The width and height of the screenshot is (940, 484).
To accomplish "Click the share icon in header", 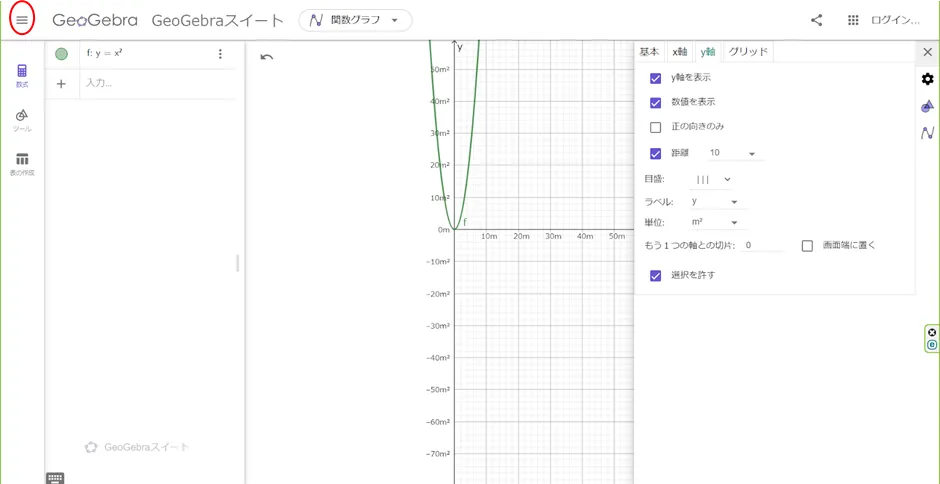I will tap(817, 20).
